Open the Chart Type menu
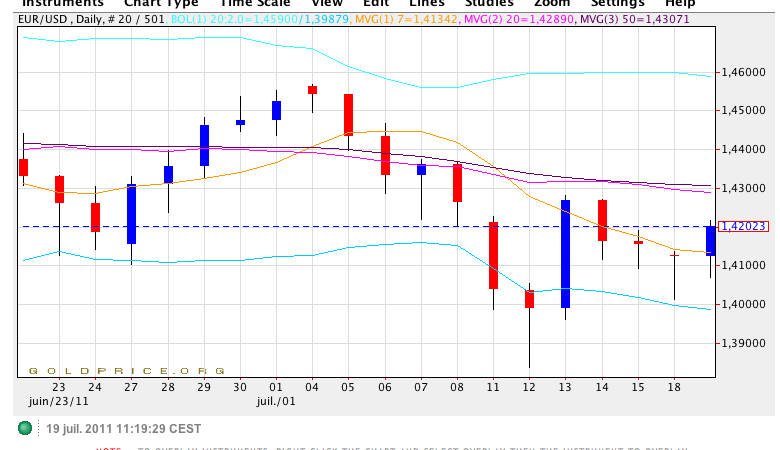The height and width of the screenshot is (450, 780). click(161, 4)
